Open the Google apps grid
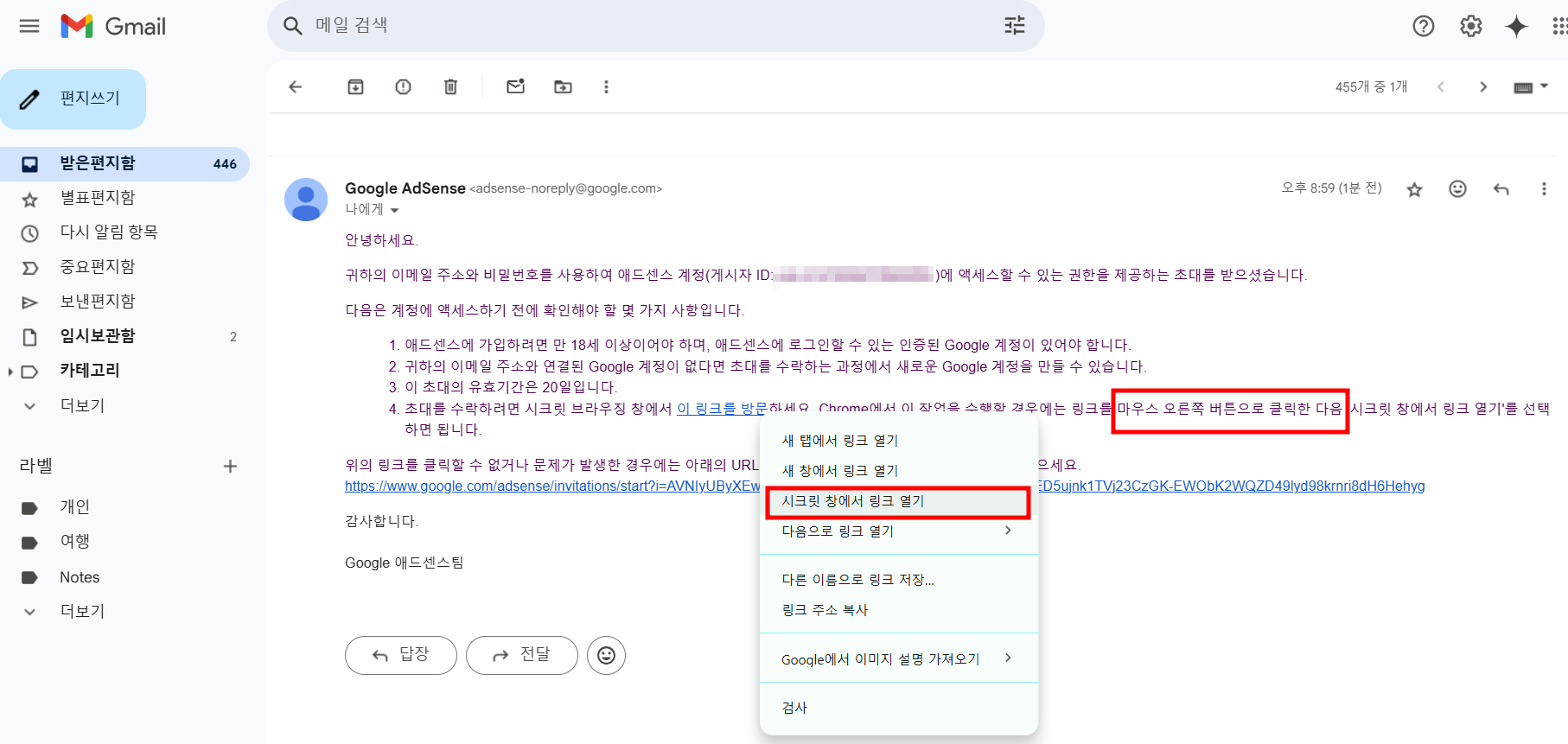Viewport: 1568px width, 744px height. tap(1559, 26)
